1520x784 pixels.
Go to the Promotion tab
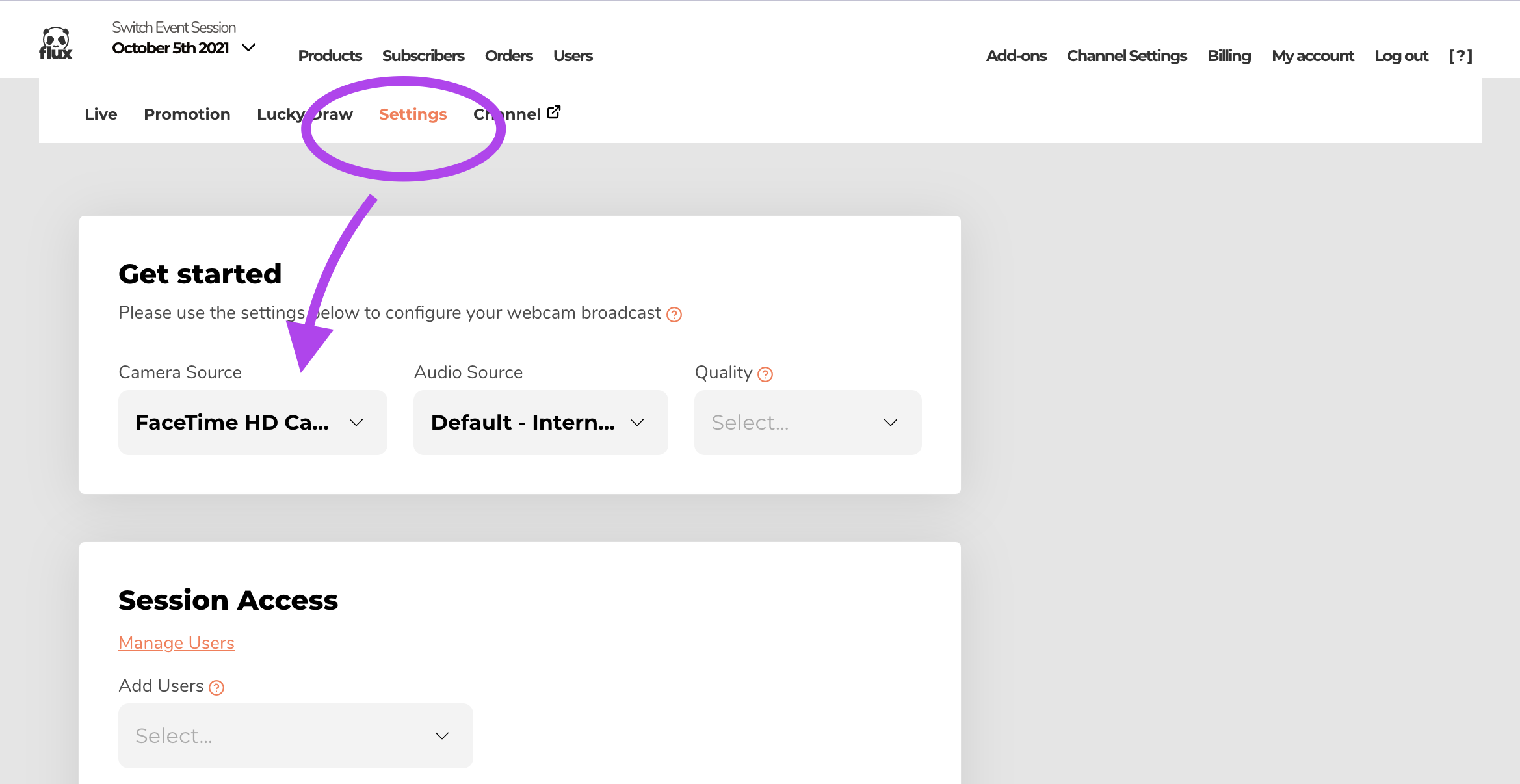click(x=187, y=114)
